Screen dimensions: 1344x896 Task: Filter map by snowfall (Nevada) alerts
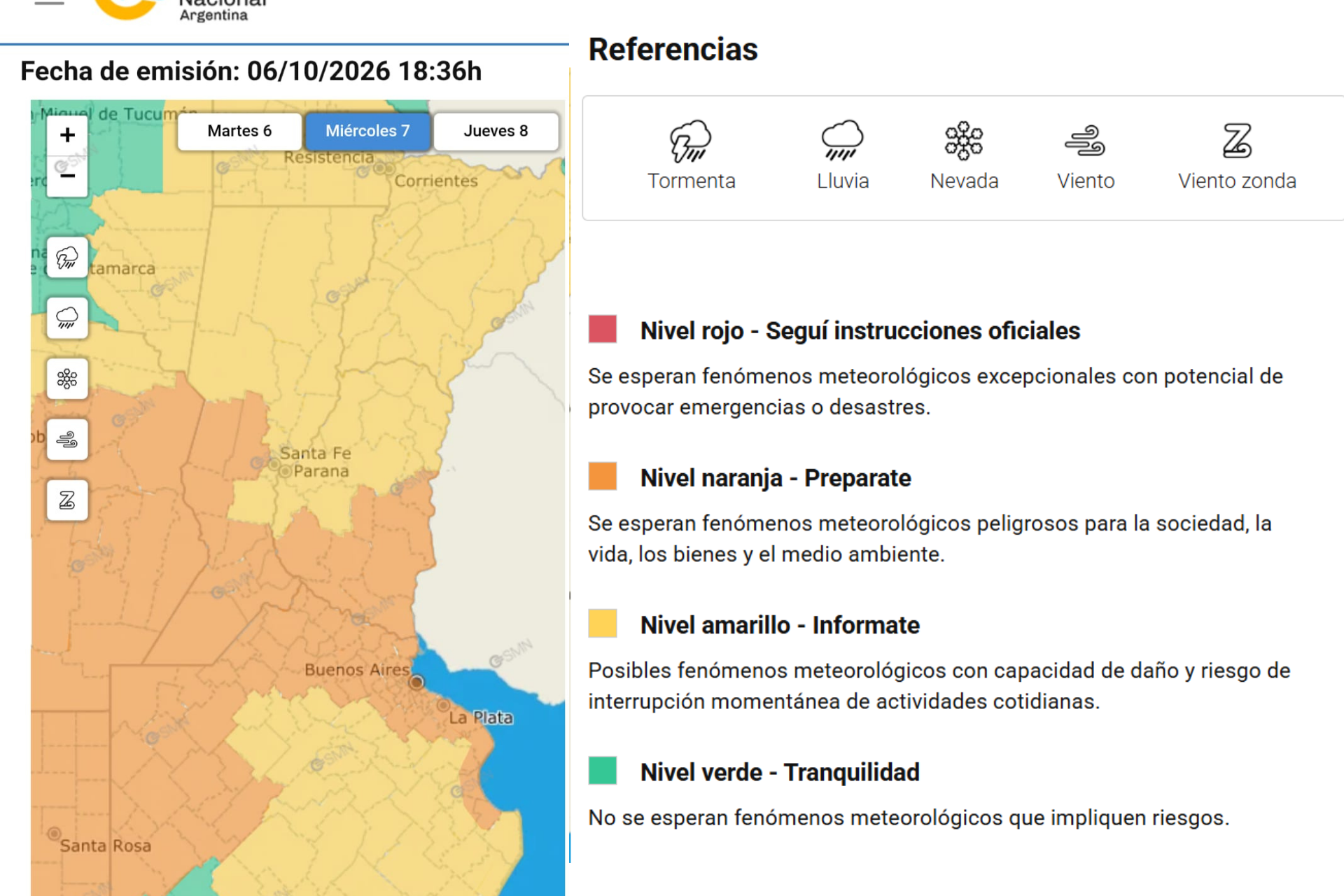click(67, 379)
